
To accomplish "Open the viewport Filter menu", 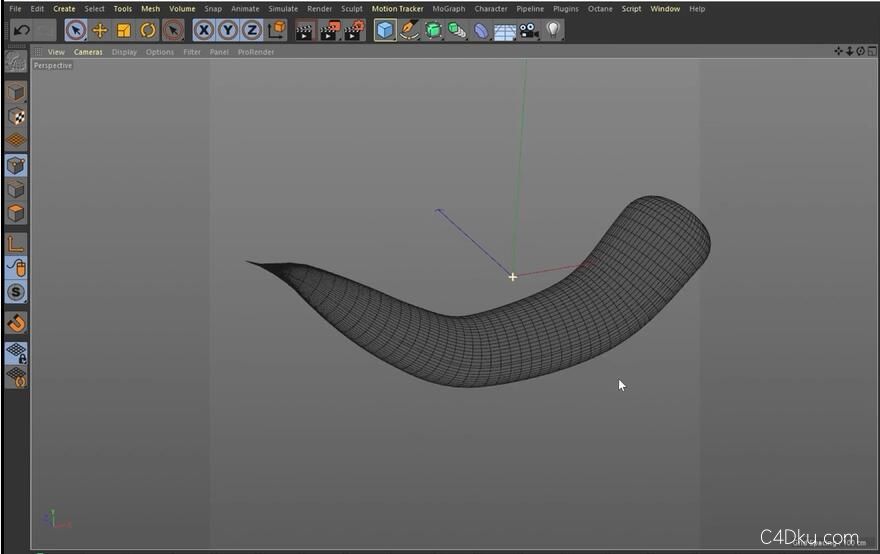I will [x=191, y=52].
